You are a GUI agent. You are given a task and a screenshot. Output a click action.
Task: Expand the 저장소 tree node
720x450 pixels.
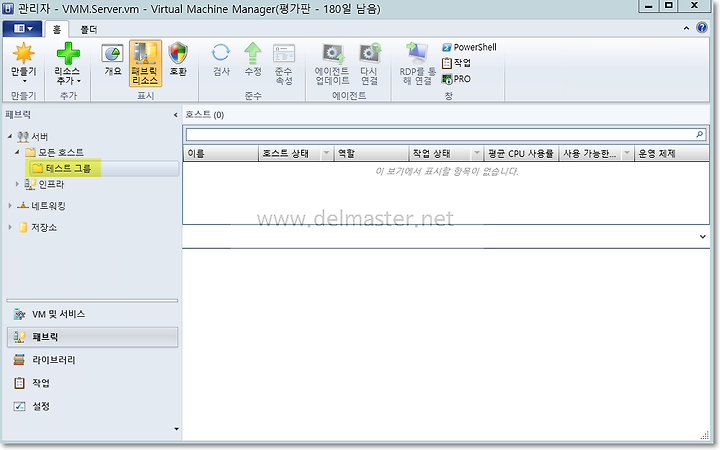tap(10, 227)
